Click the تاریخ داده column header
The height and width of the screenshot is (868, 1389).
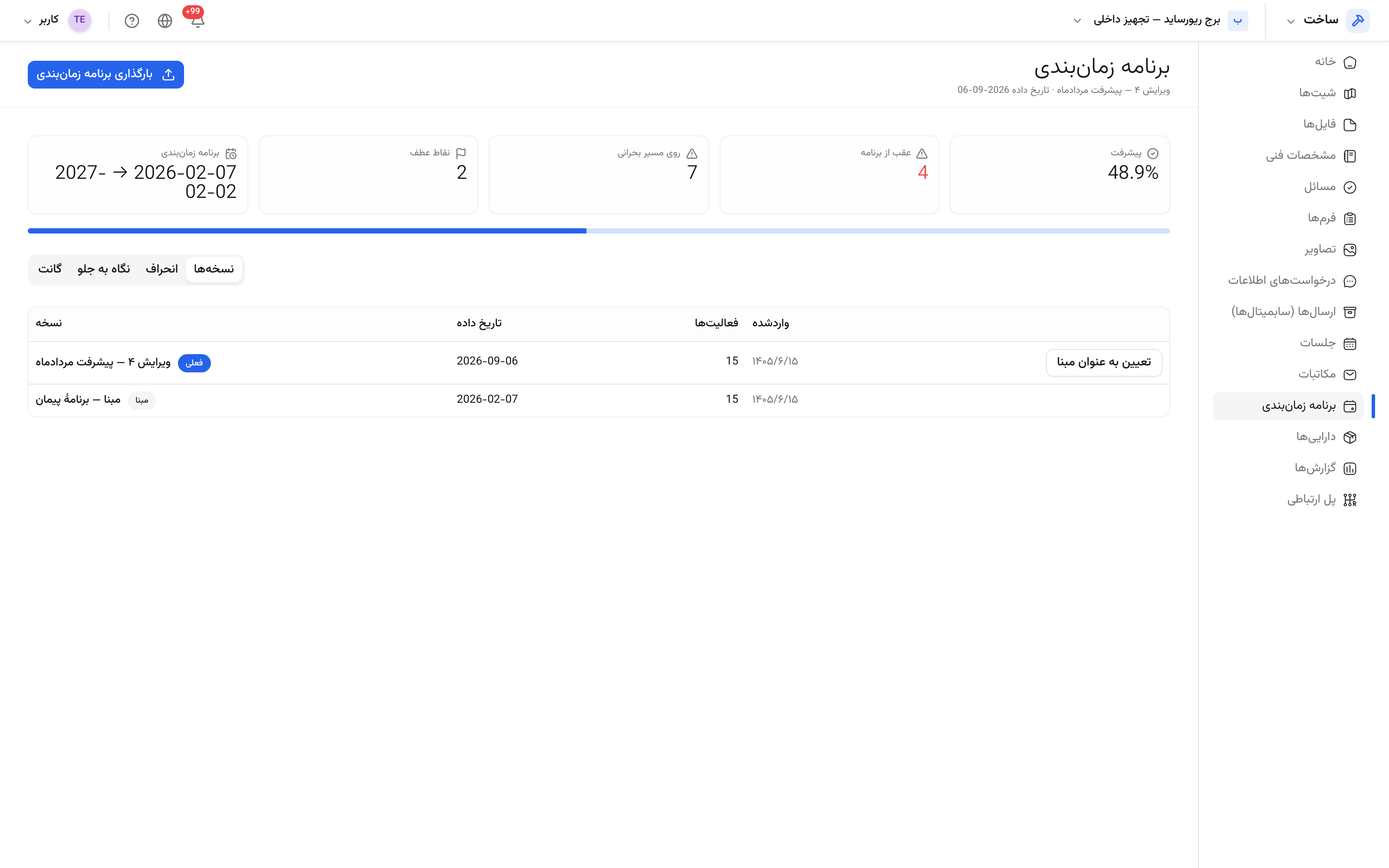479,323
